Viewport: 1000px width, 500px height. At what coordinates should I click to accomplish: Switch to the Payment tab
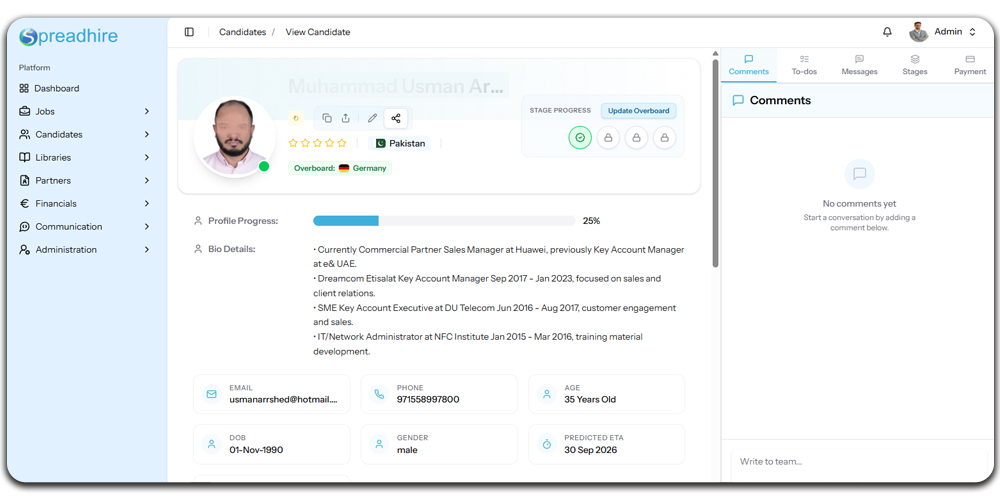(969, 65)
